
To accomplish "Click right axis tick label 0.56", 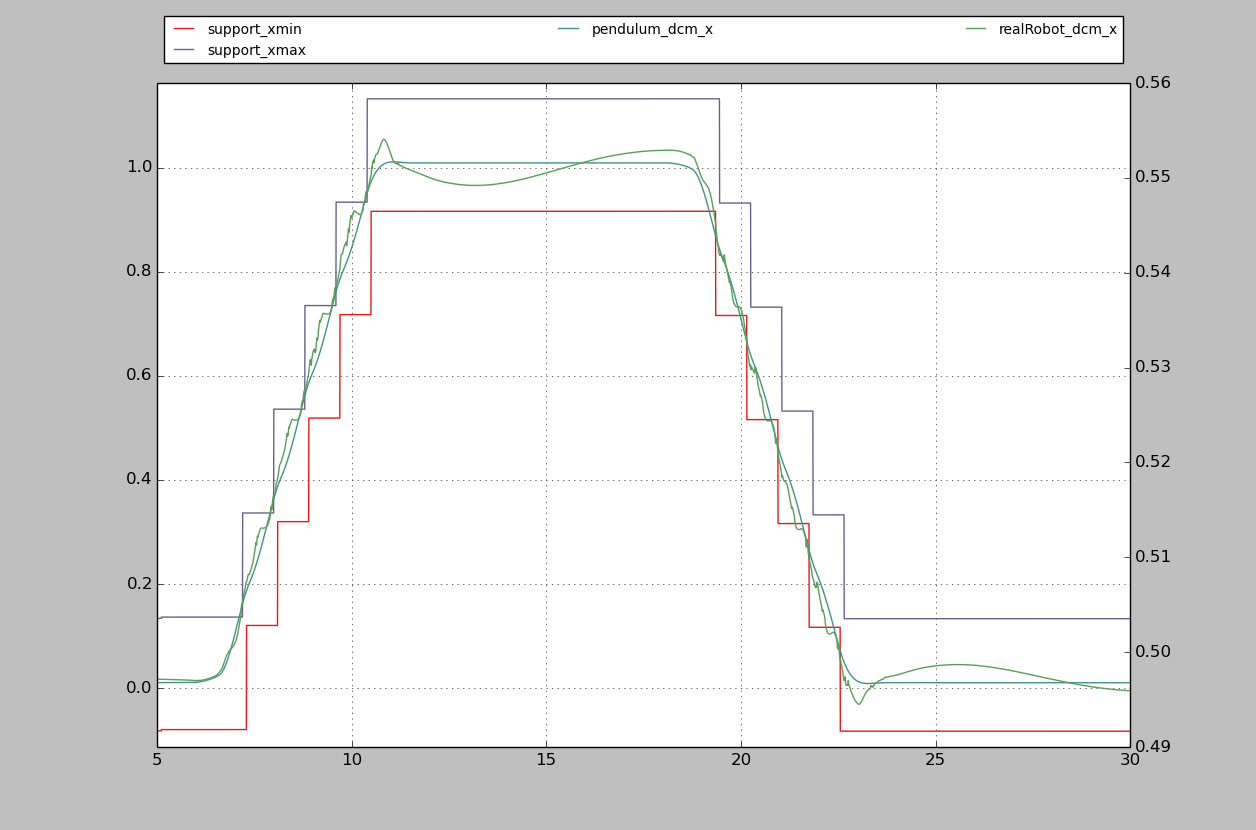I will [1152, 82].
